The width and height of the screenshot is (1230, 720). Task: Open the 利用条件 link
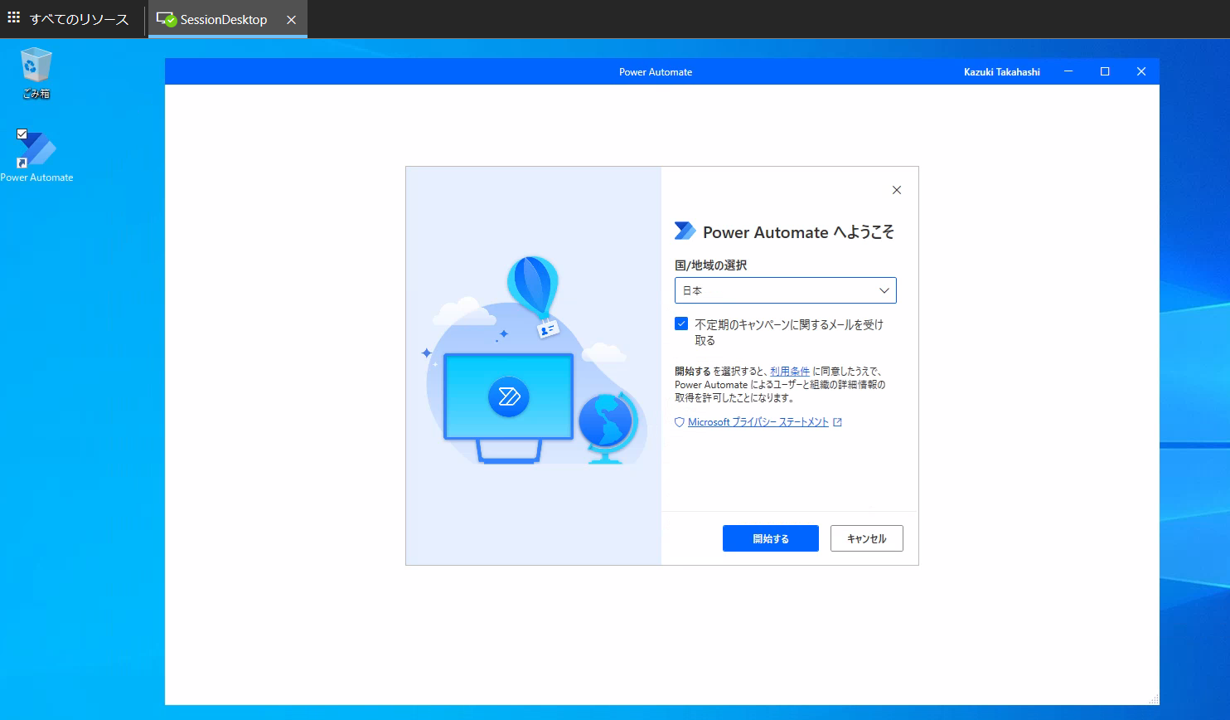[x=789, y=370]
